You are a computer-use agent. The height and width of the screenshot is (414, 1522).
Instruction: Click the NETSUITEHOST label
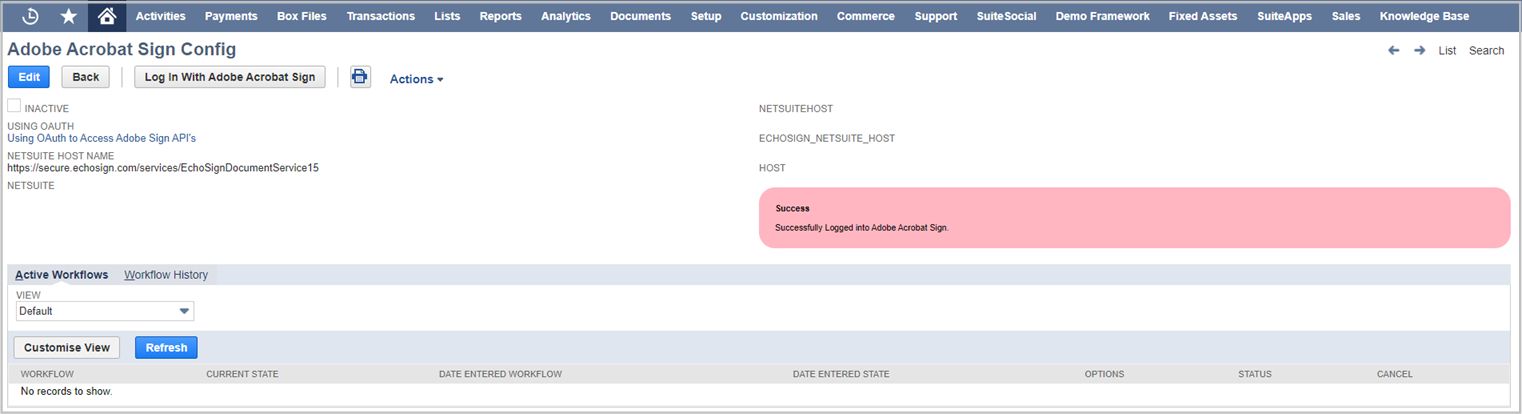796,108
